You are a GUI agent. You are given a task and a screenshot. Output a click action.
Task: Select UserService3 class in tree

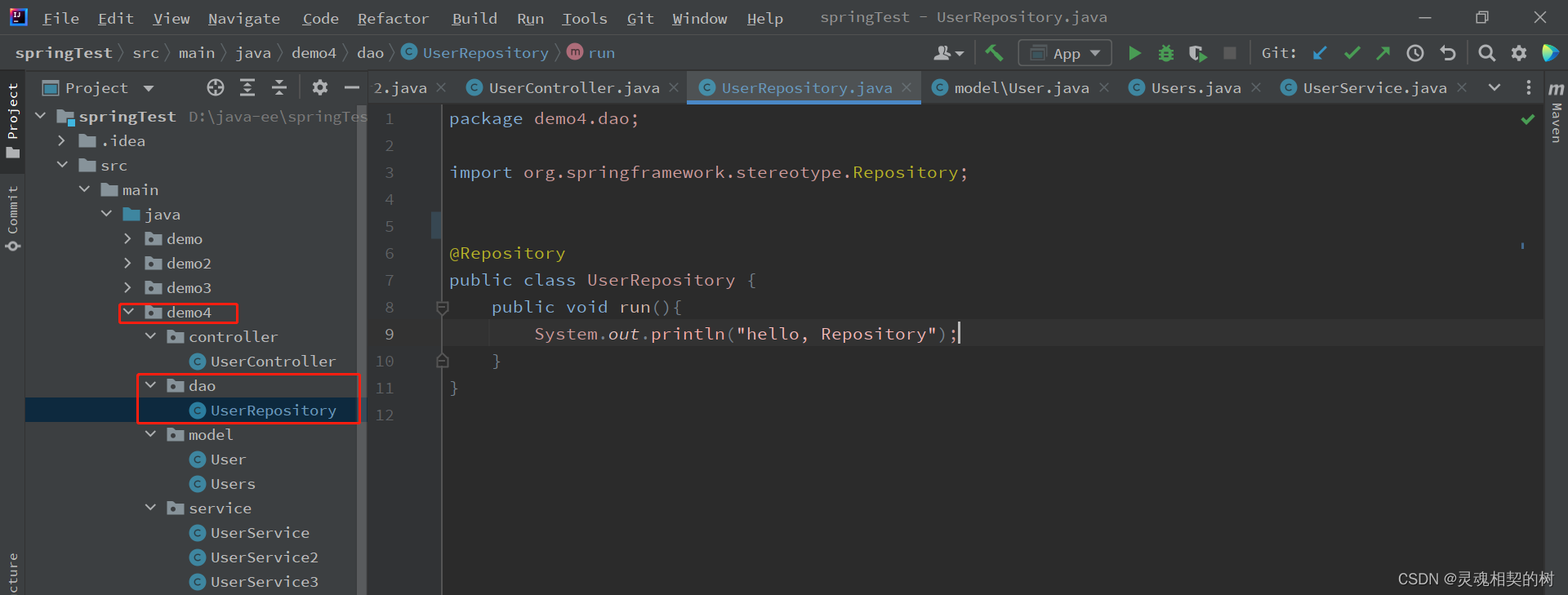[x=264, y=582]
